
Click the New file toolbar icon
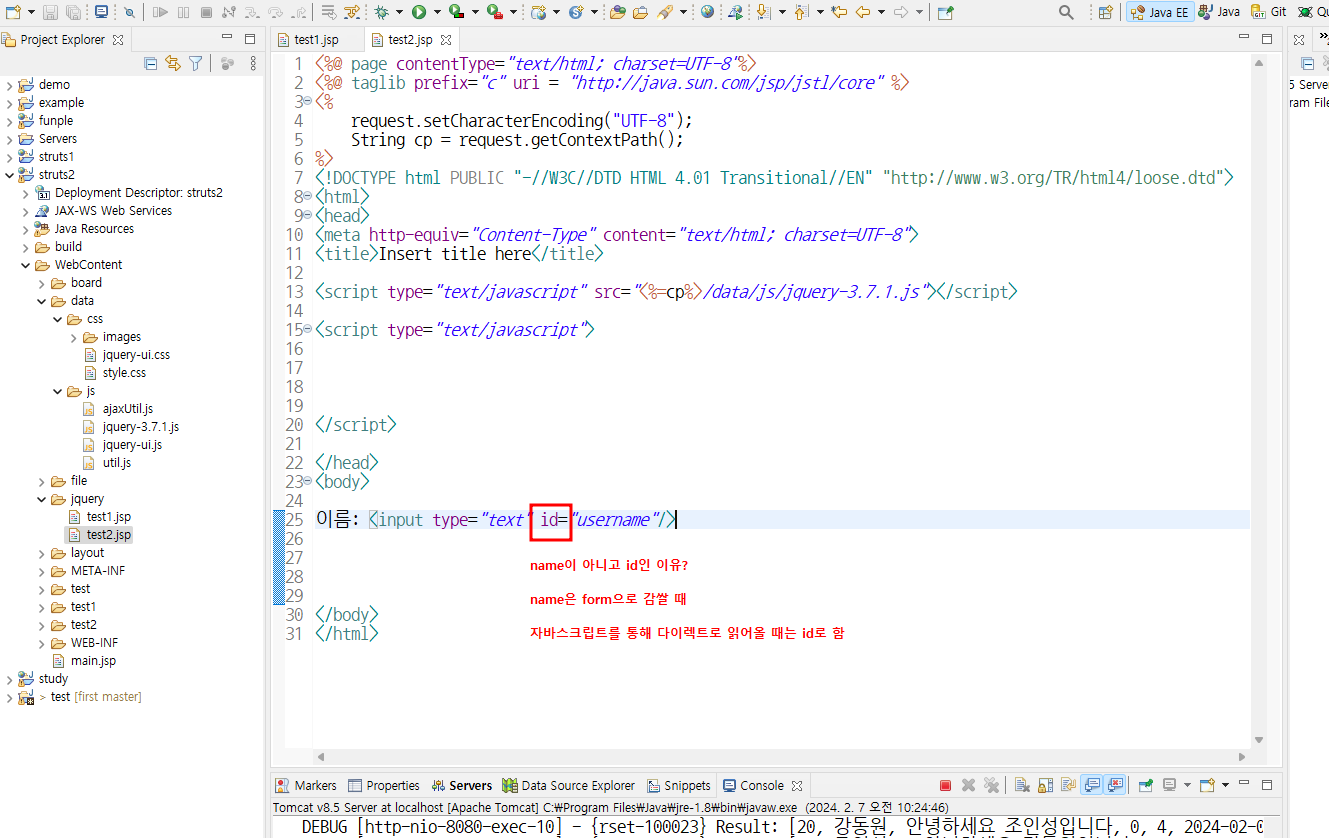tap(12, 12)
